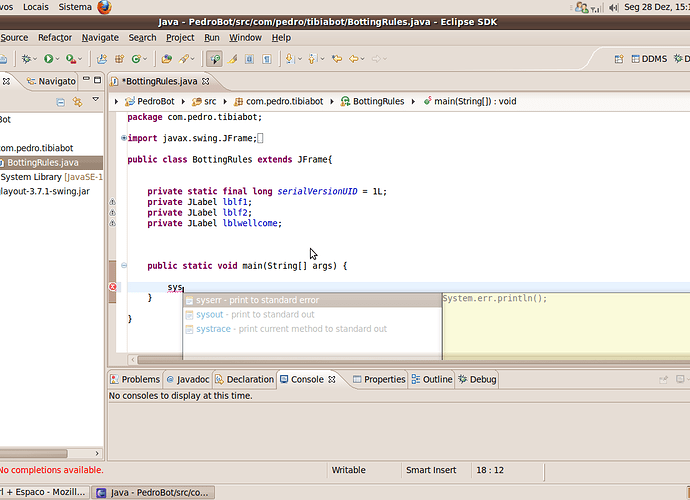Image resolution: width=690 pixels, height=500 pixels.
Task: Open the Help menu
Action: 281,38
